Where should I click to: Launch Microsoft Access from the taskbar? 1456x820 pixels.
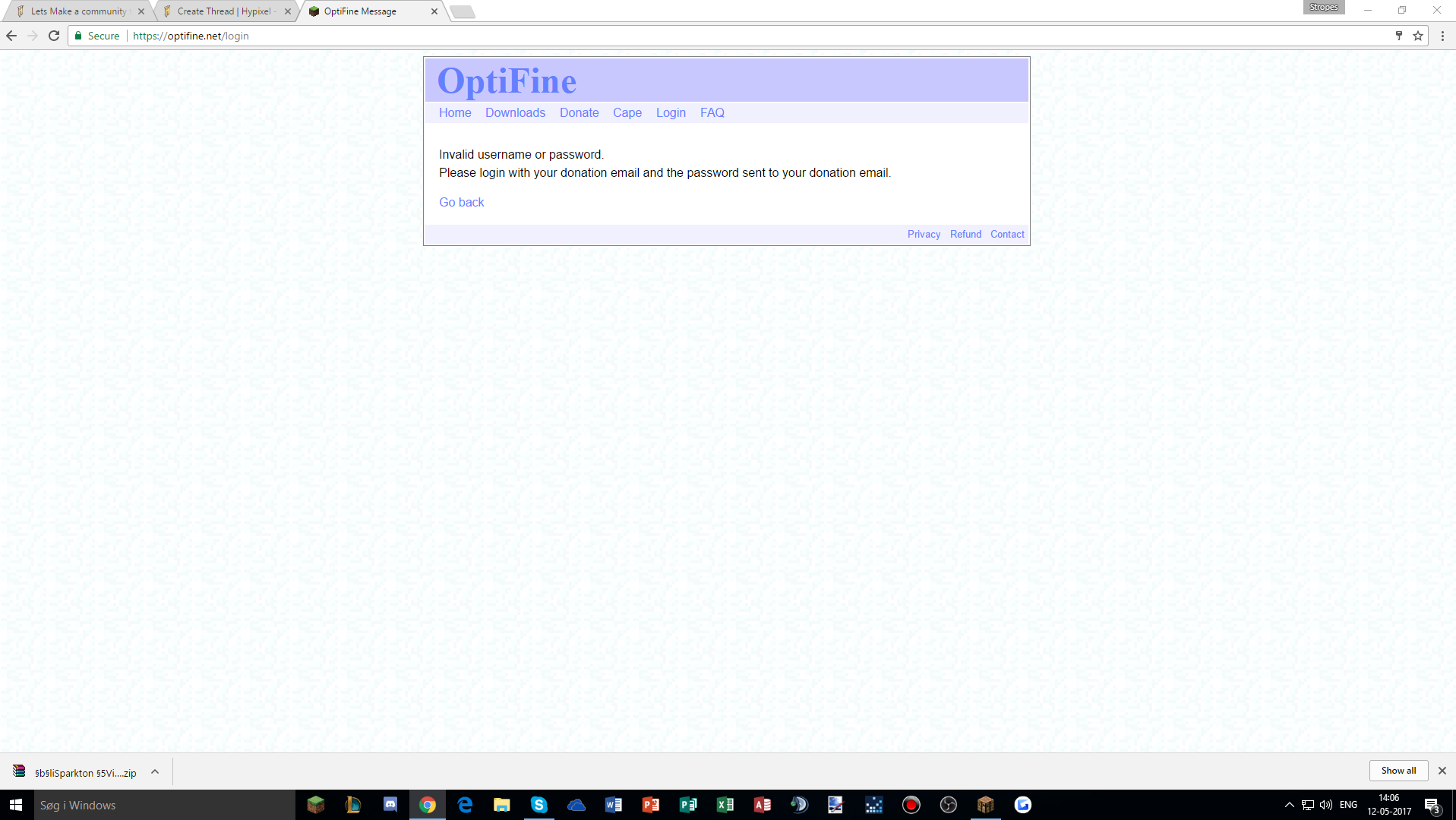pyautogui.click(x=763, y=805)
